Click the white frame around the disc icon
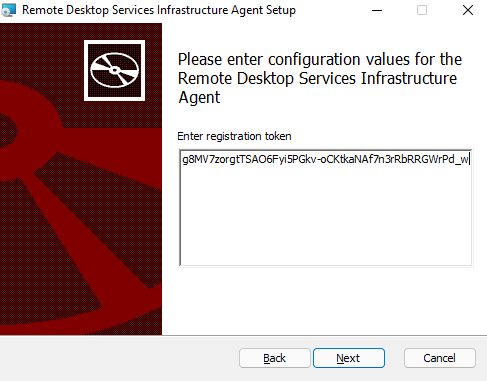Viewport: 487px width, 381px height. tap(114, 43)
